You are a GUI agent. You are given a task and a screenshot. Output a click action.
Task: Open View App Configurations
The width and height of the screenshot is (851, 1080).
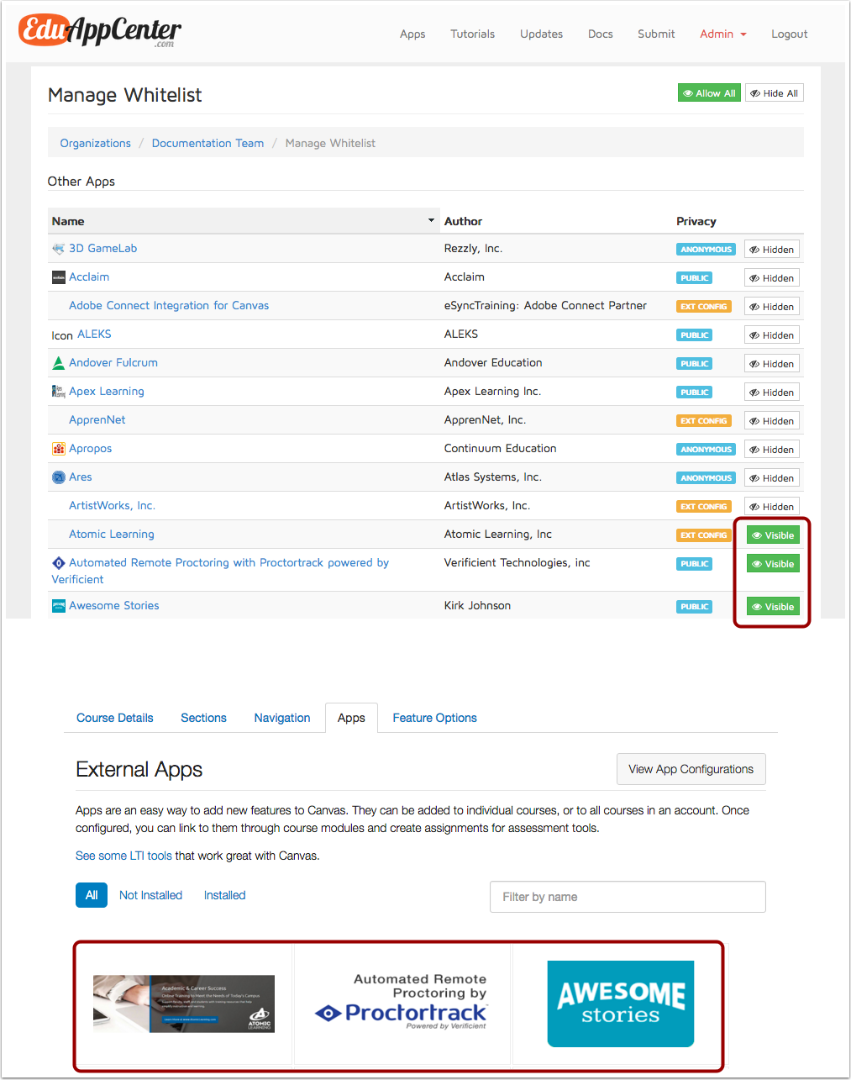(x=690, y=769)
